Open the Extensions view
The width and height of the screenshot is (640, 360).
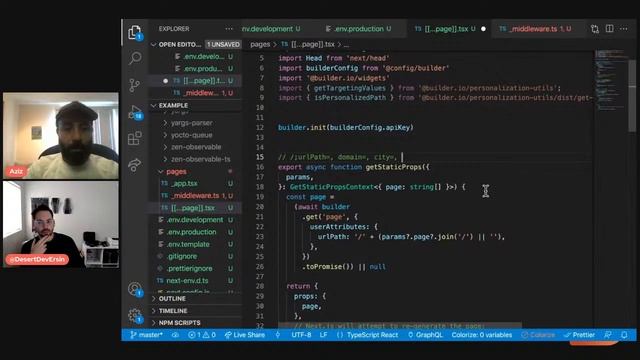(135, 138)
